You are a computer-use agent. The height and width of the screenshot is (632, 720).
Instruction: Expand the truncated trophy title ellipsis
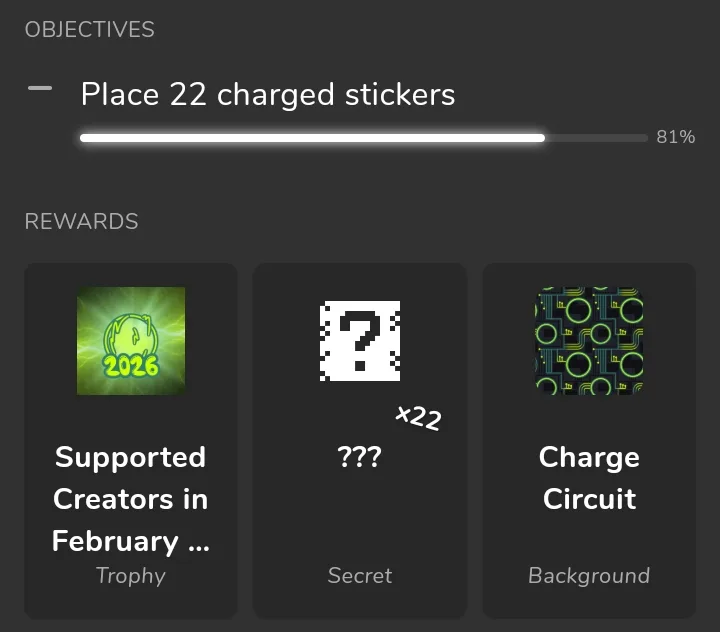198,542
